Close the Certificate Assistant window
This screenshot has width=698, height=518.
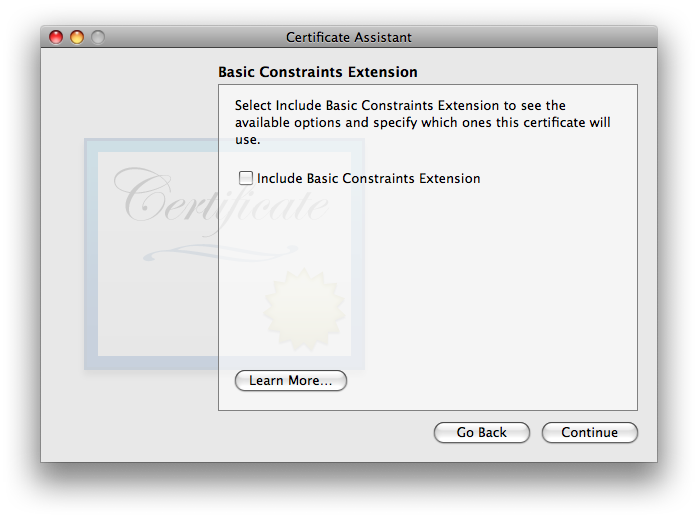click(56, 37)
